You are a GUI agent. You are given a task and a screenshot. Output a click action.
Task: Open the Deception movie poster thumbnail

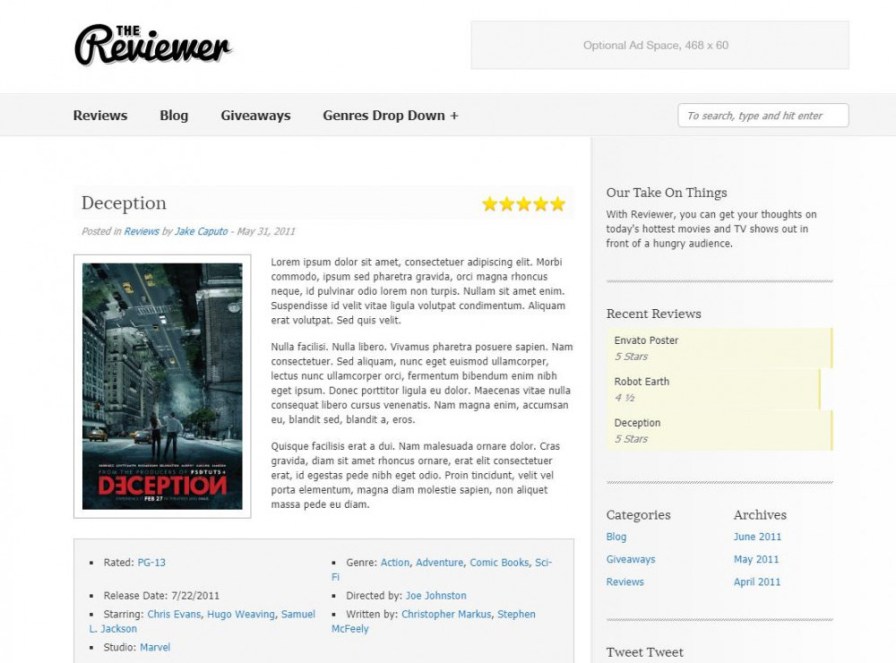[162, 386]
